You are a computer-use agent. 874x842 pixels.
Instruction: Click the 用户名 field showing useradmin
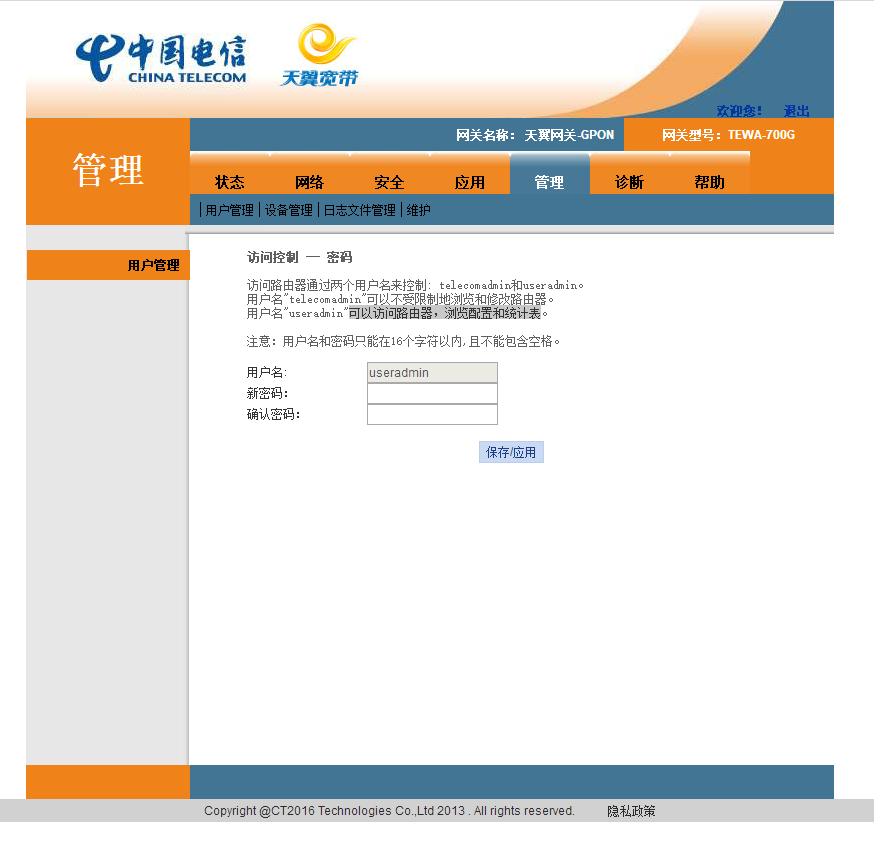click(432, 373)
